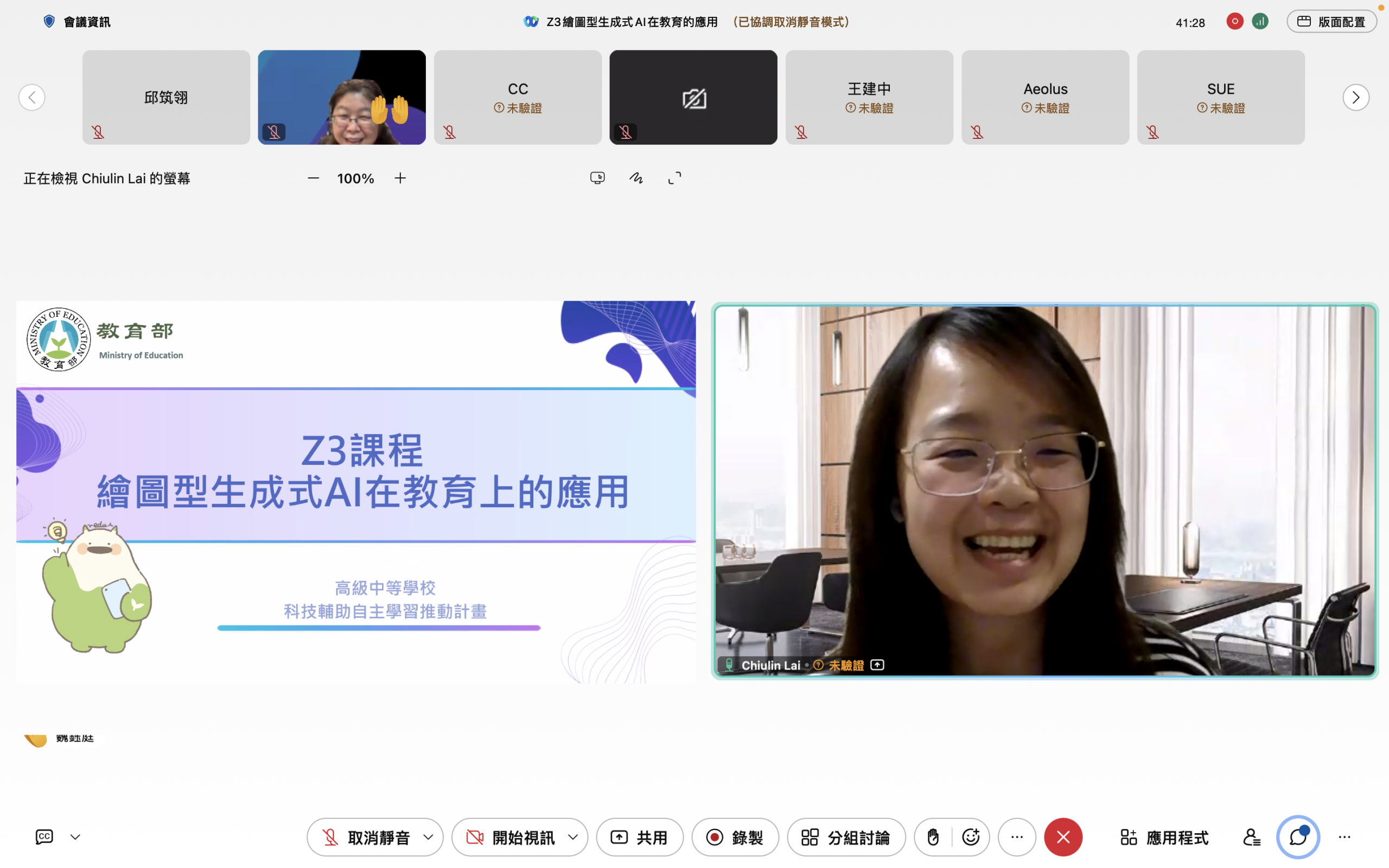Expand video options arrow beside 開始視訊
The width and height of the screenshot is (1389, 868).
point(573,837)
